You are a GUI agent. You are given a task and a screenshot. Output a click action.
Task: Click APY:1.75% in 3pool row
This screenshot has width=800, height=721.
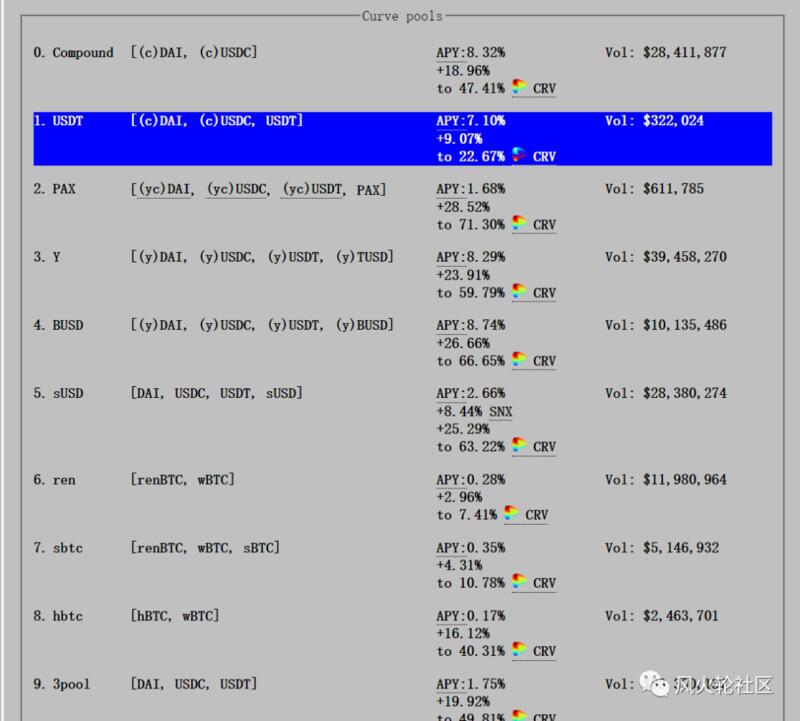(470, 684)
